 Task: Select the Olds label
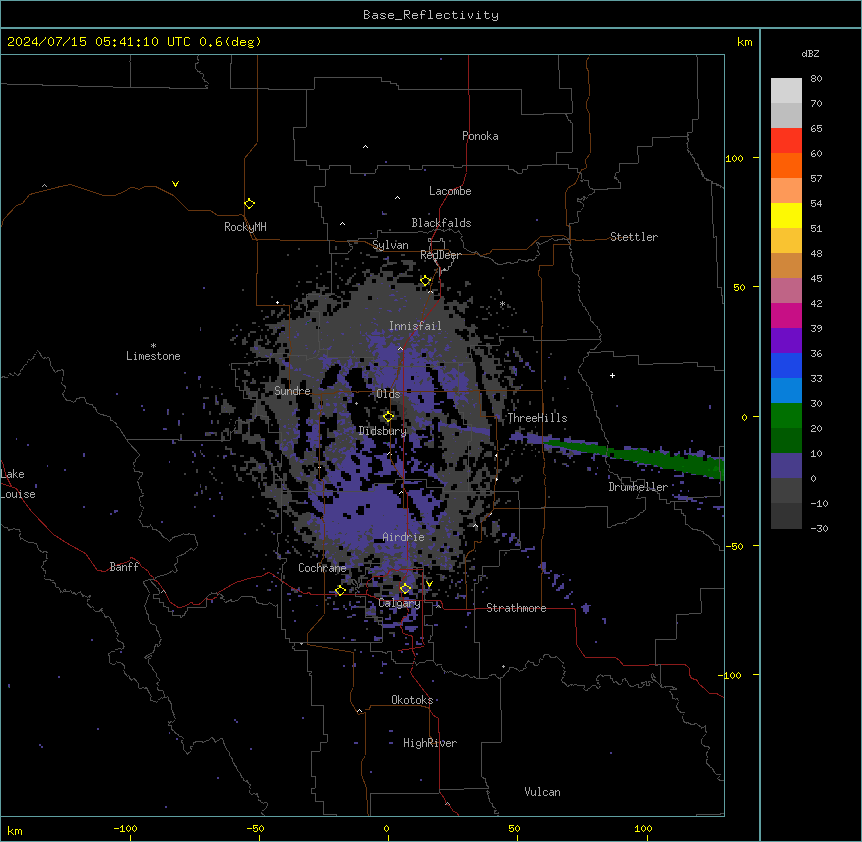(x=388, y=394)
